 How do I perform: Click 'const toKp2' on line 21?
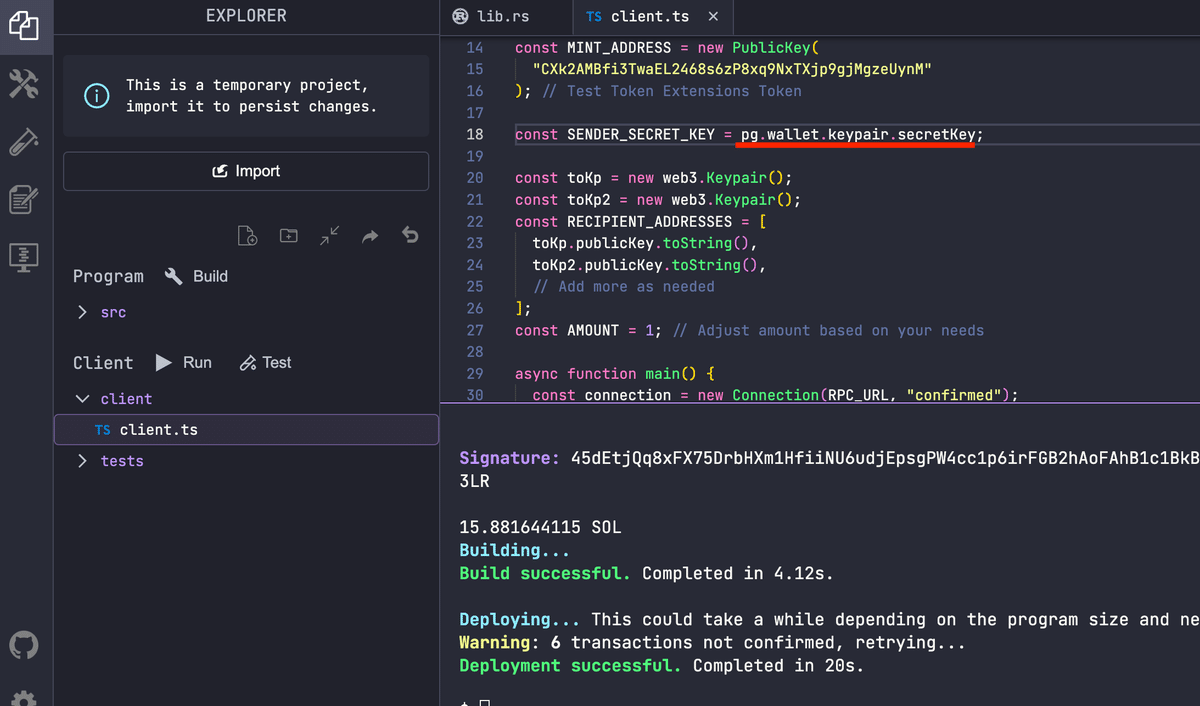[563, 199]
